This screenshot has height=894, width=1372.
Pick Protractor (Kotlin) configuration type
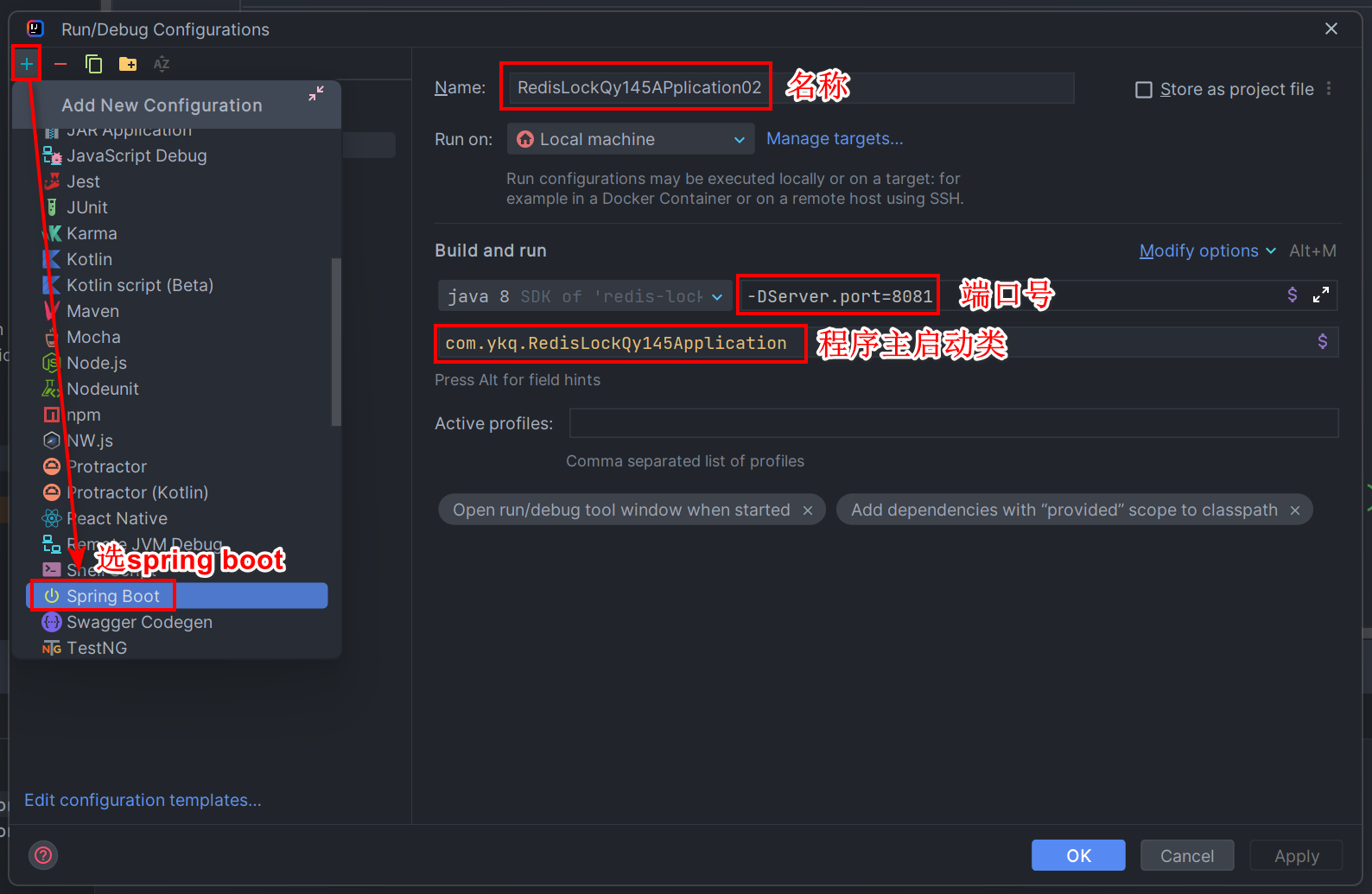click(x=177, y=492)
